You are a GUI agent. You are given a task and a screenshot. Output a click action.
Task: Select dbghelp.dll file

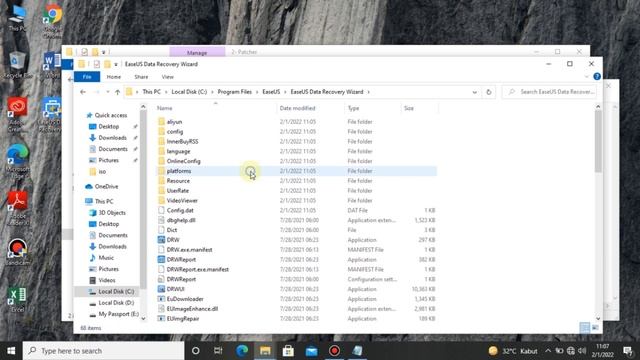181,220
